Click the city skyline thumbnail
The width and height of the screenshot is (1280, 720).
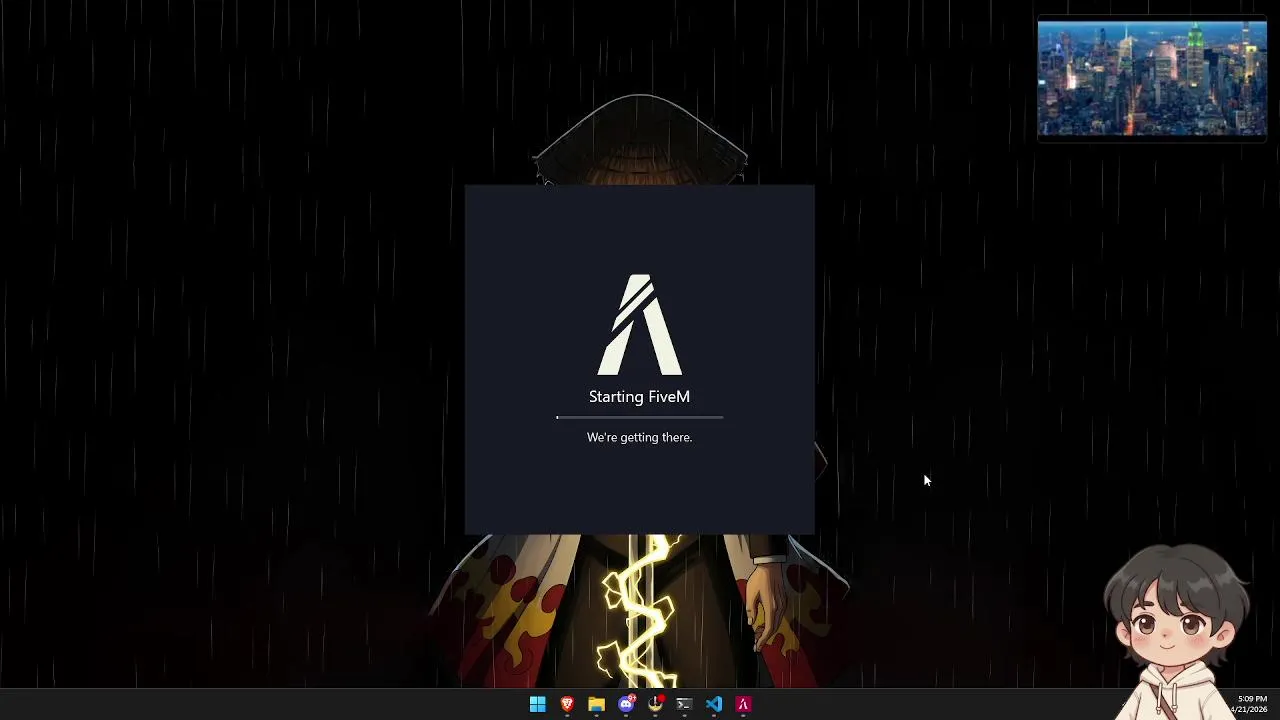click(1152, 78)
